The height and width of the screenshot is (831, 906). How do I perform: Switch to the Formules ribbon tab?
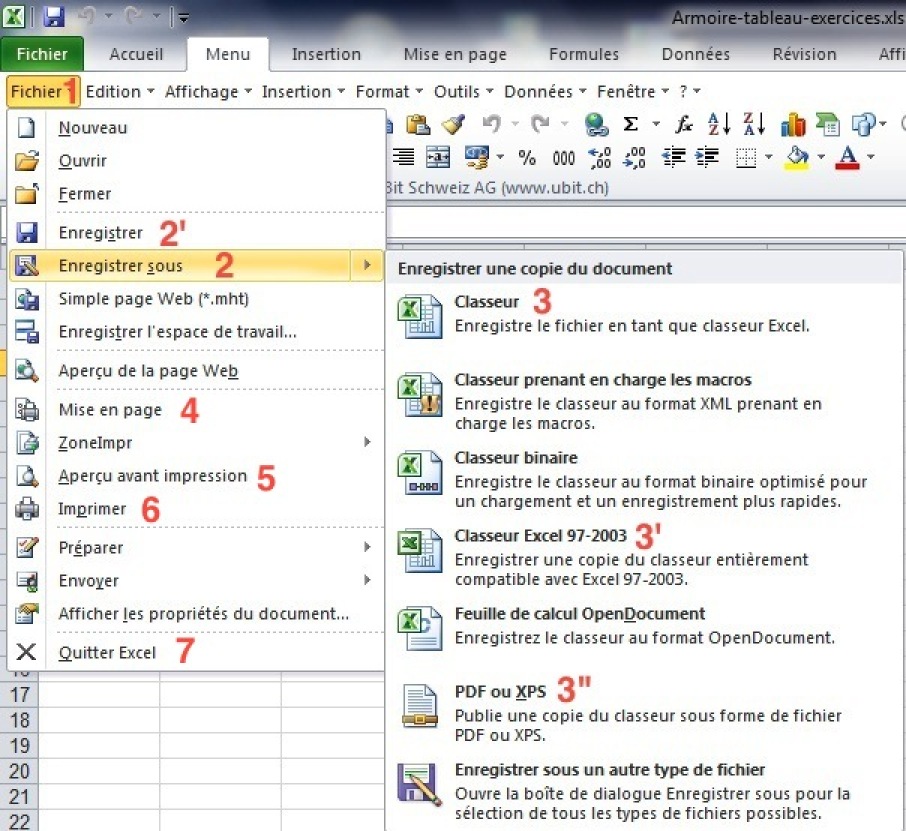click(x=584, y=54)
